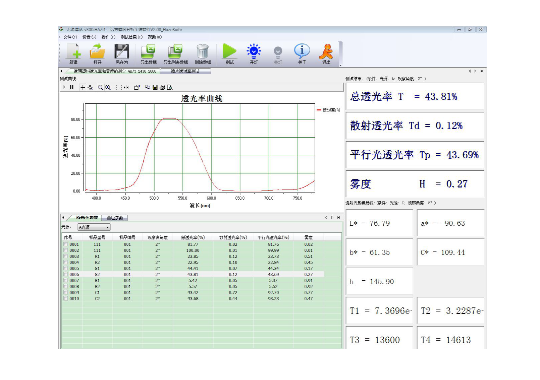
Task: Open the File menu in the menu bar
Action: [x=70, y=37]
